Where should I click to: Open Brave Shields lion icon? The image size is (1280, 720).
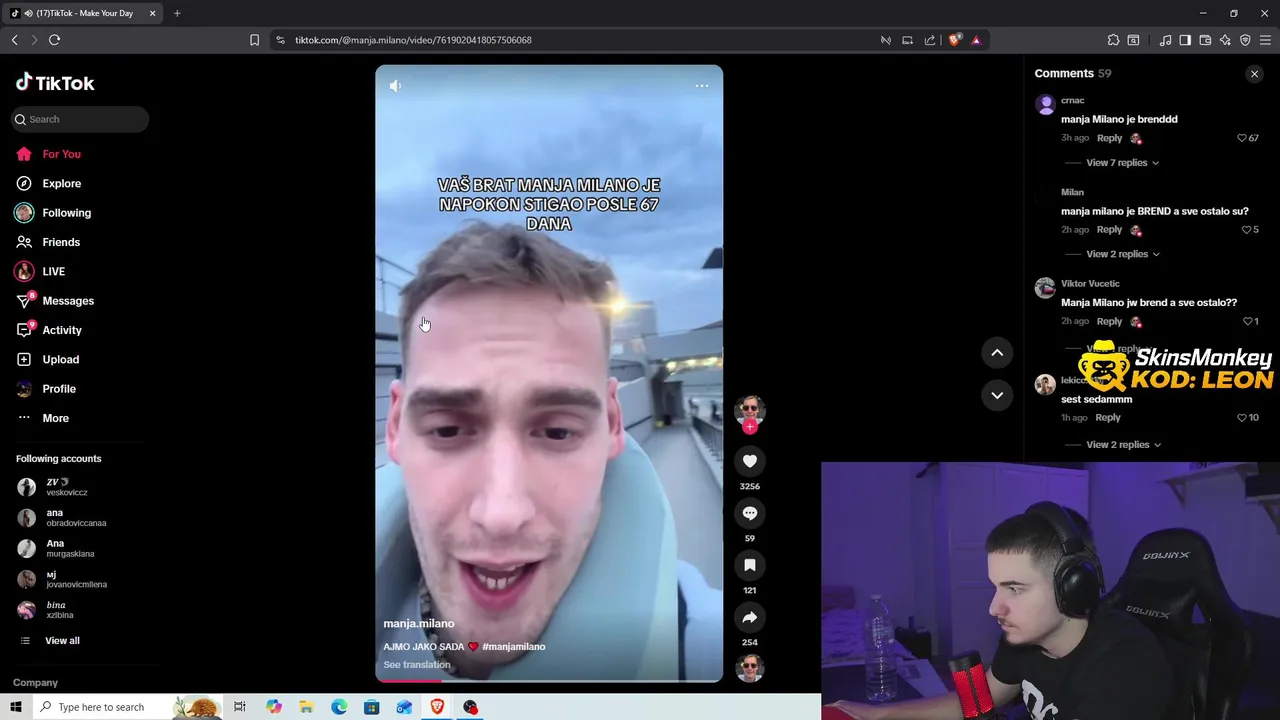[x=954, y=40]
